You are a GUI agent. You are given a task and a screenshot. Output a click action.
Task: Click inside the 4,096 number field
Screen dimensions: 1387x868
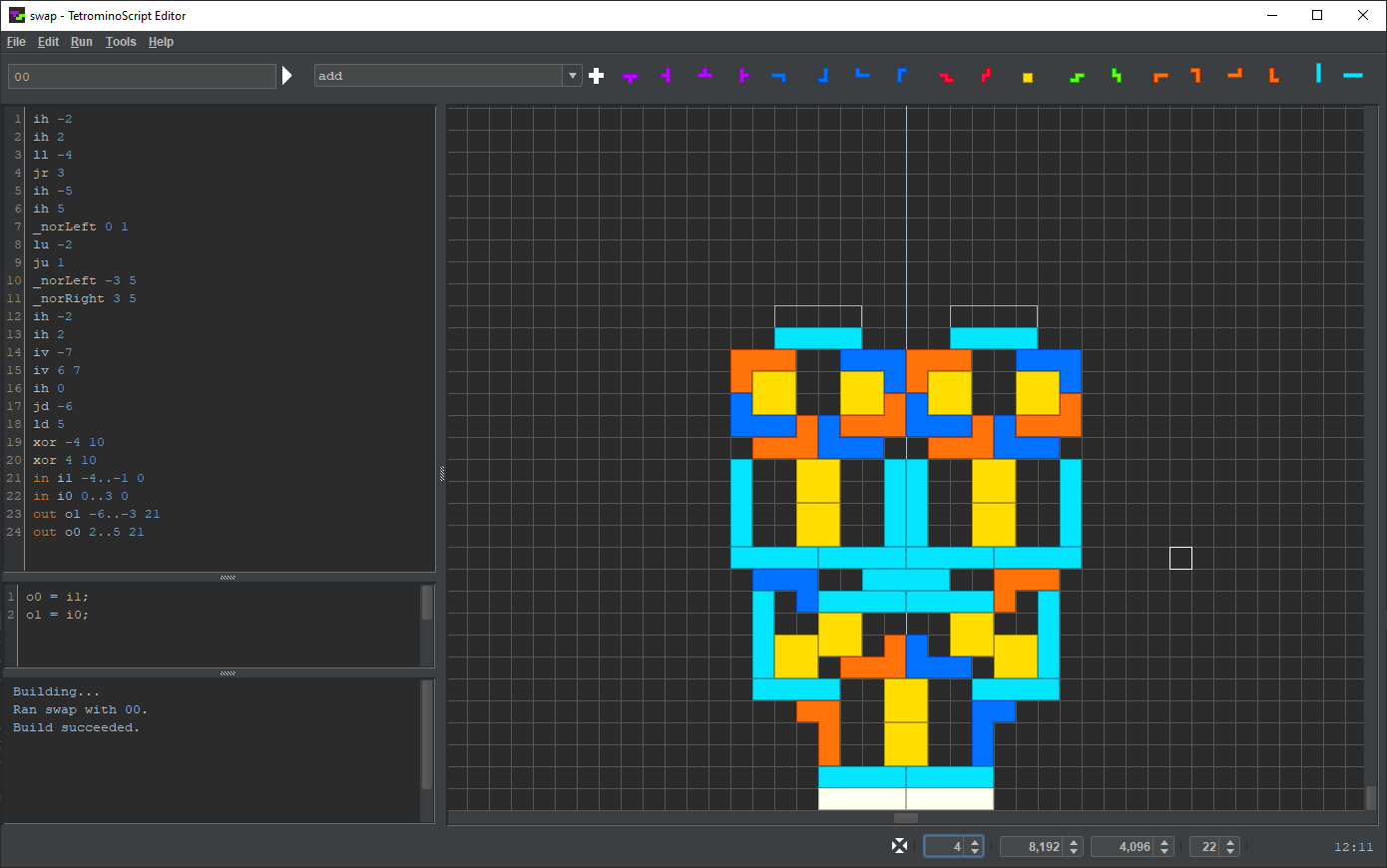pyautogui.click(x=1124, y=847)
